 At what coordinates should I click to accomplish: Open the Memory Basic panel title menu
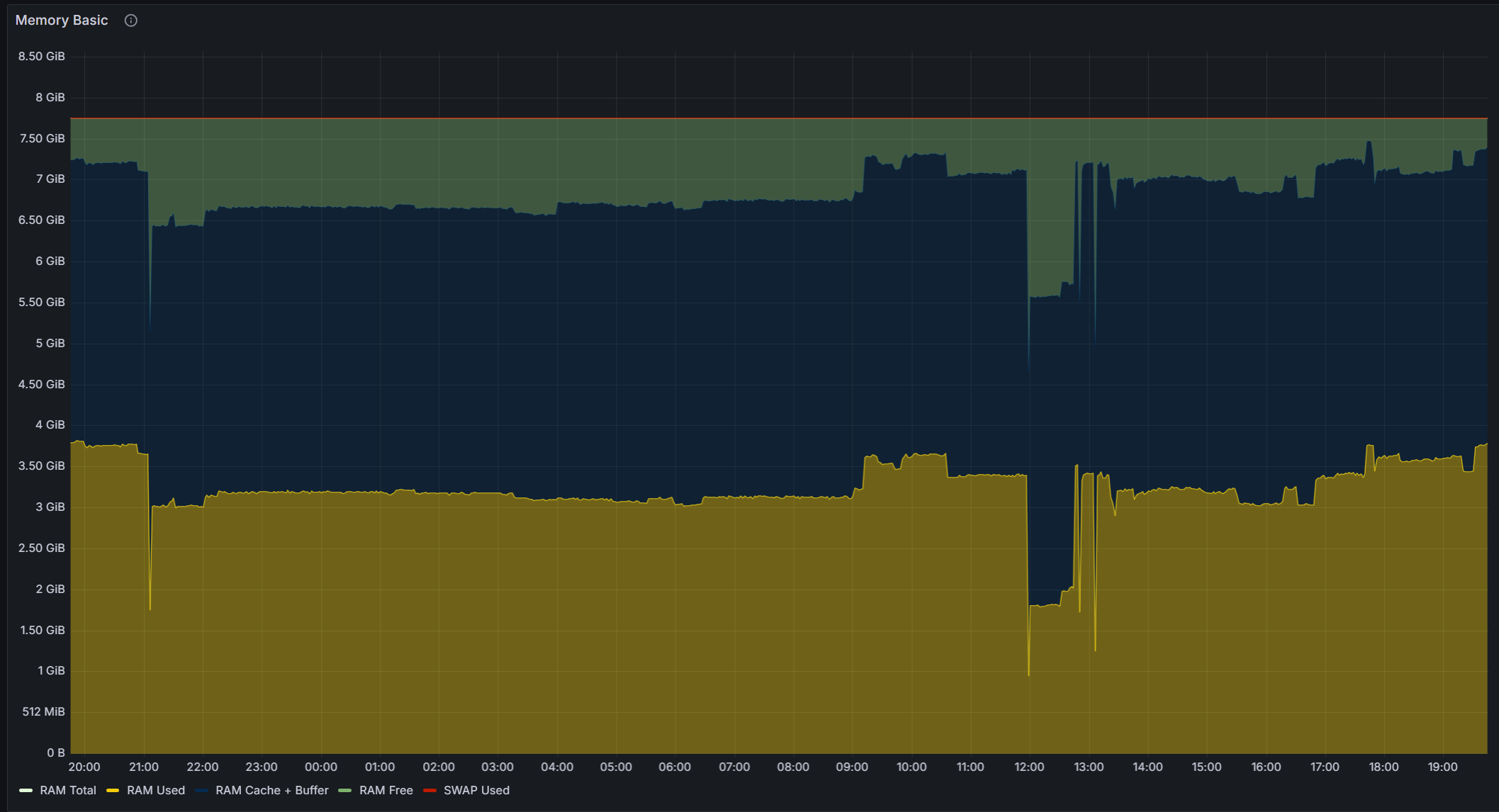click(x=62, y=21)
